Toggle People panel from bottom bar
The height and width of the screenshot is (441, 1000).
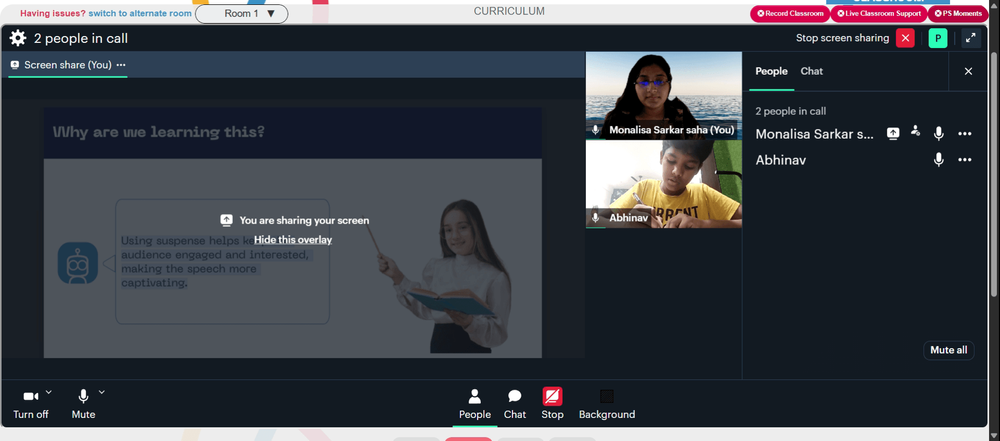coord(474,405)
